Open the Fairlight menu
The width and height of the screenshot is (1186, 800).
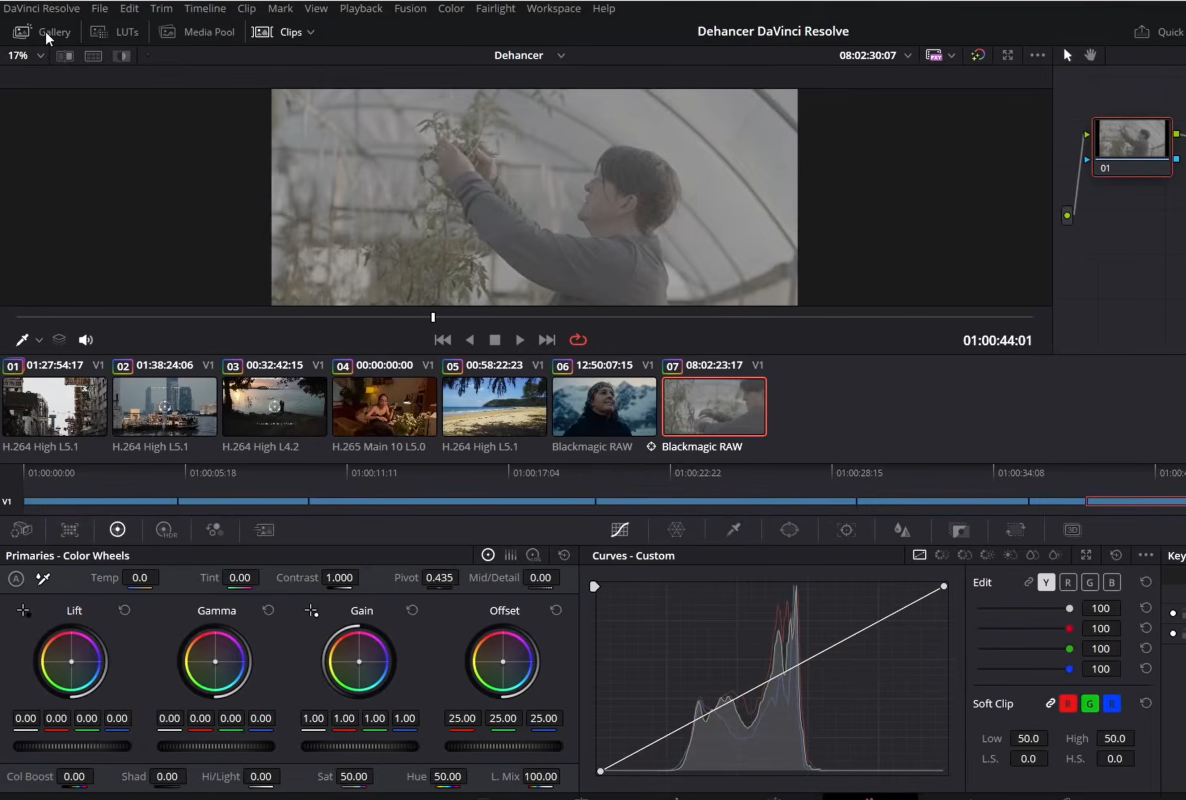pos(495,8)
